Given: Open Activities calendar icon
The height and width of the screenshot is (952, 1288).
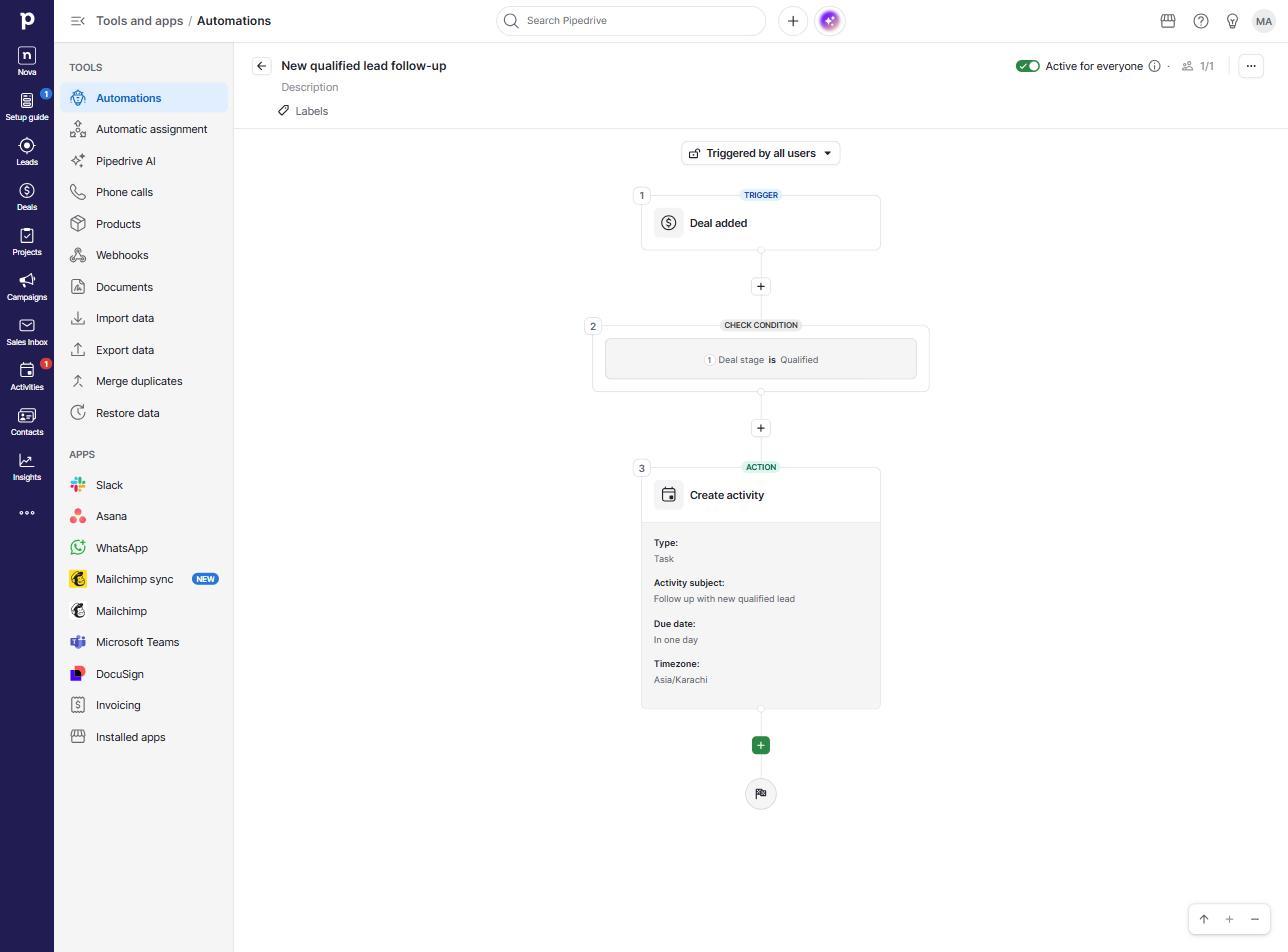Looking at the screenshot, I should click(27, 376).
